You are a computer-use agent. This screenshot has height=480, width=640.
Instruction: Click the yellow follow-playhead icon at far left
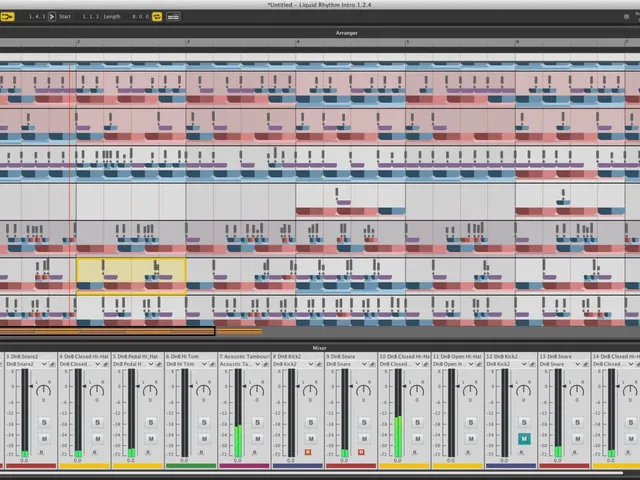[7, 17]
